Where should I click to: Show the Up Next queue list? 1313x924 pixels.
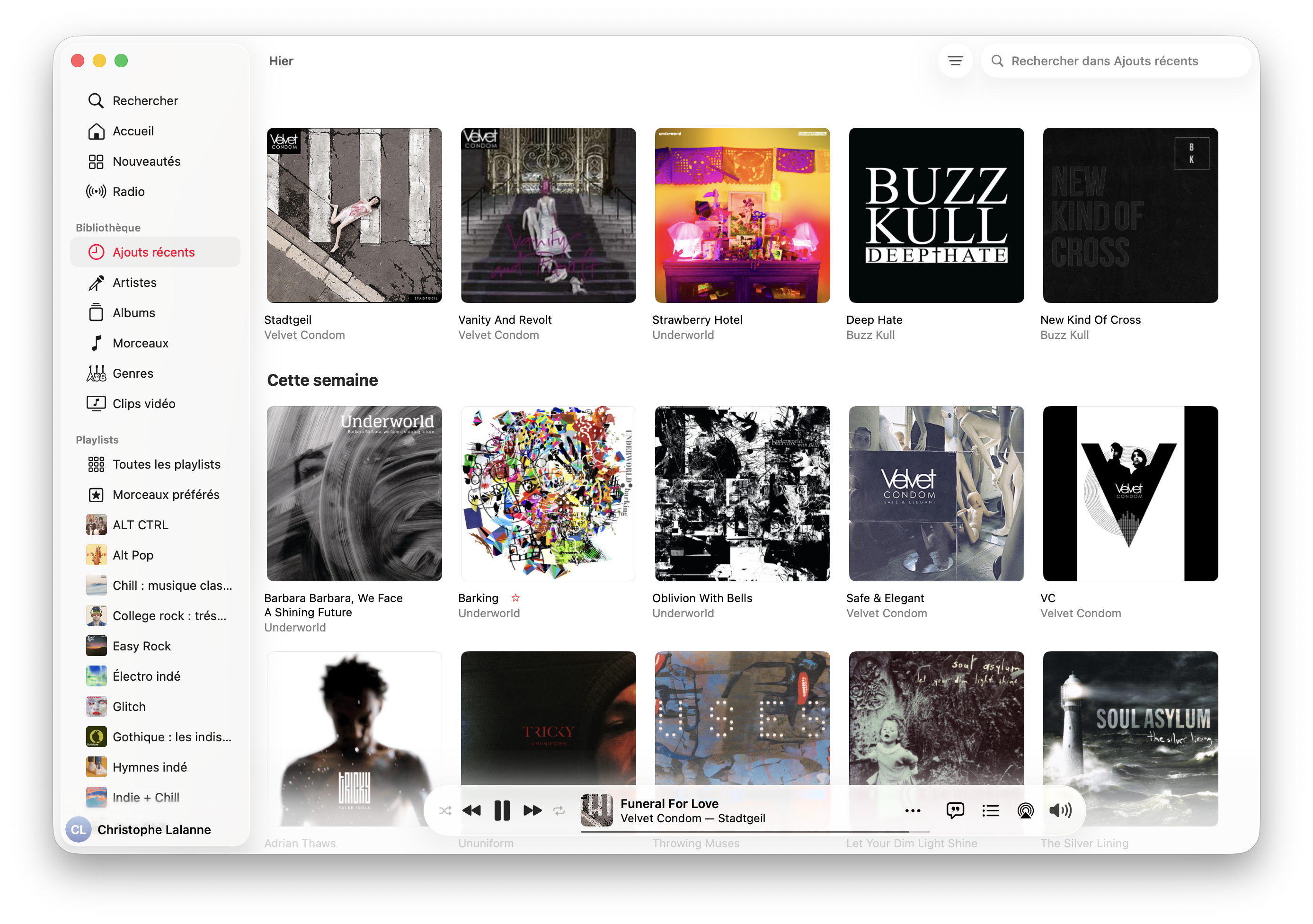(x=991, y=810)
